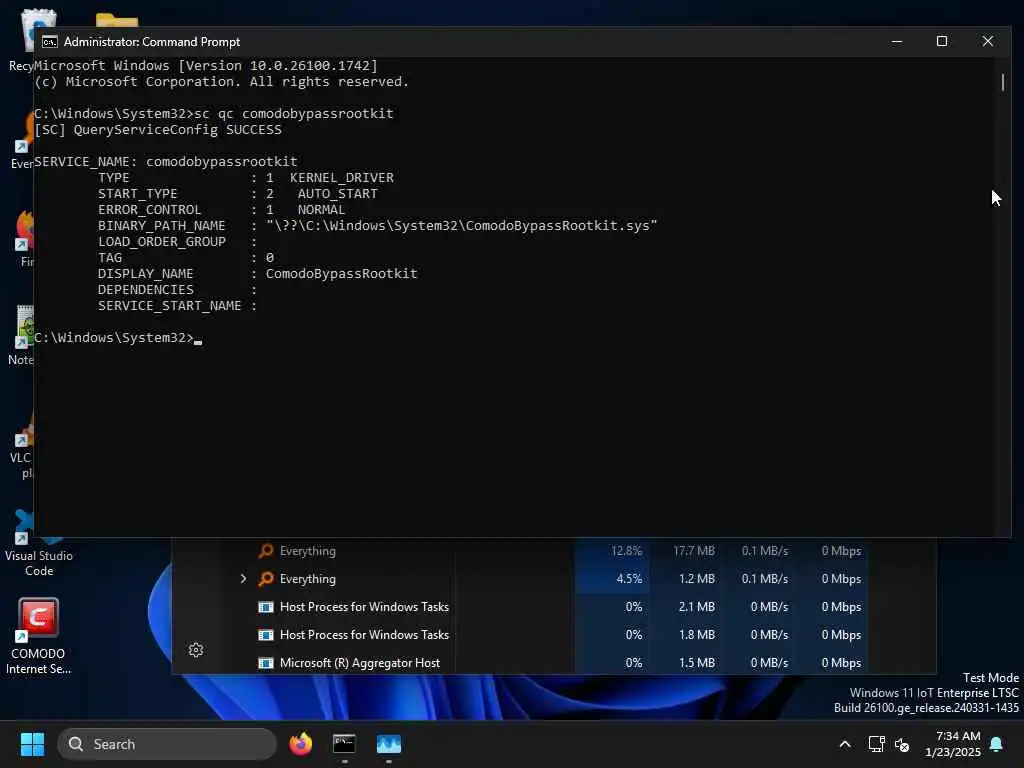Select the Command Prompt taskbar icon

click(344, 744)
